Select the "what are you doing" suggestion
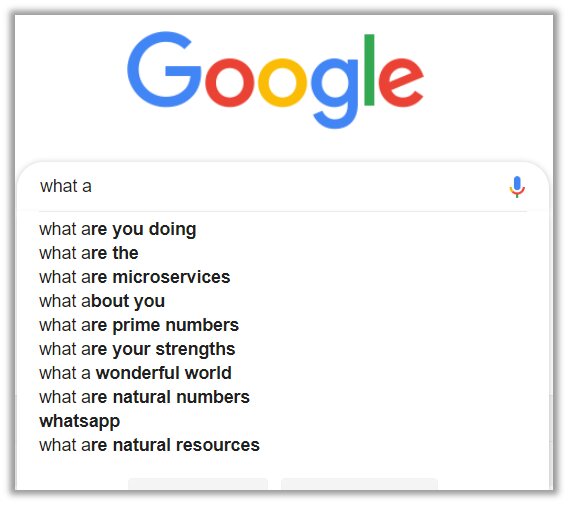Viewport: 568px width, 505px height. tap(118, 229)
